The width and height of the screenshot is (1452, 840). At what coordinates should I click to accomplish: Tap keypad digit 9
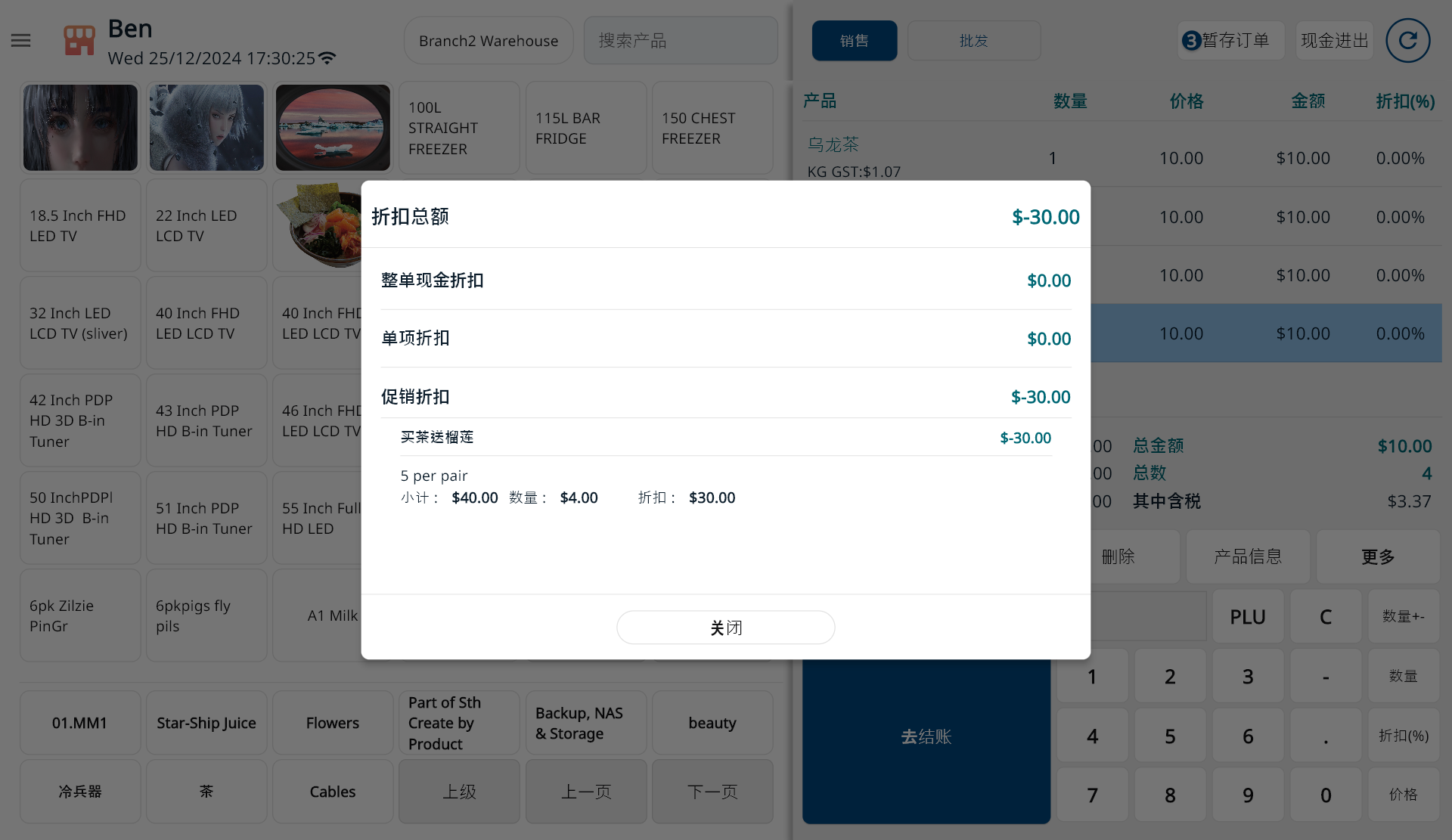coord(1248,795)
